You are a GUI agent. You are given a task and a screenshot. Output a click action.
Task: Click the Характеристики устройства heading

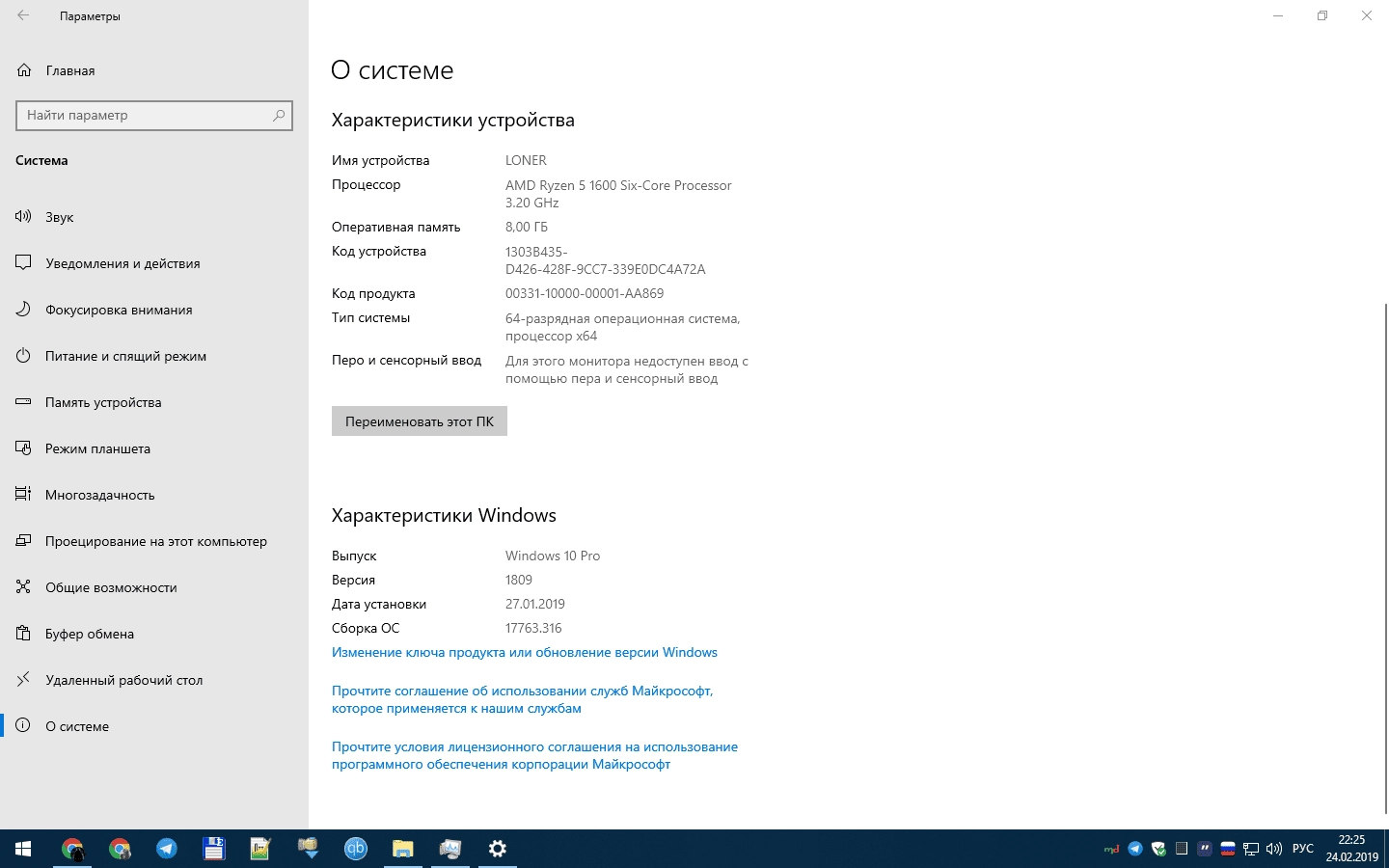pyautogui.click(x=453, y=121)
